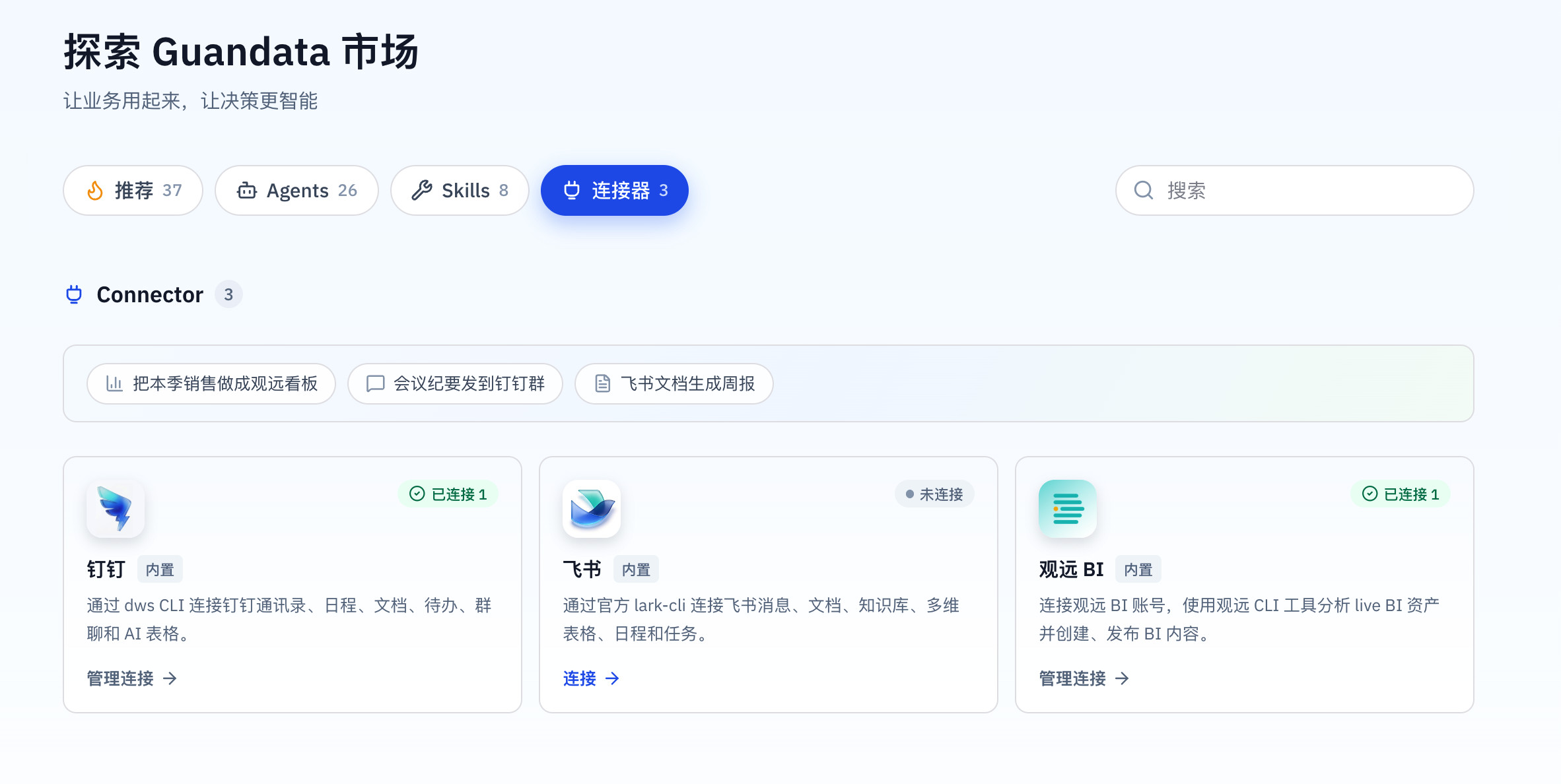Click arrow icon next to 钉钉 管理连接

170,678
